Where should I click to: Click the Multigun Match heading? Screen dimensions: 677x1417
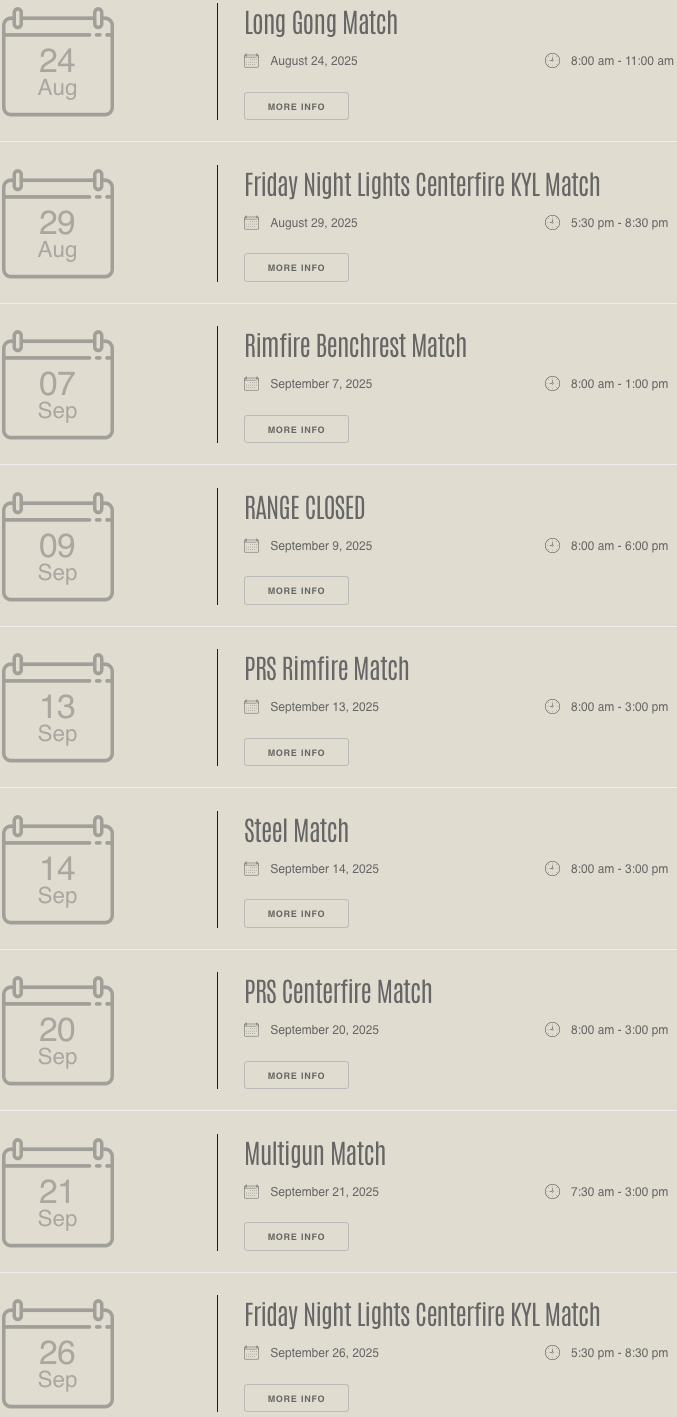315,1154
